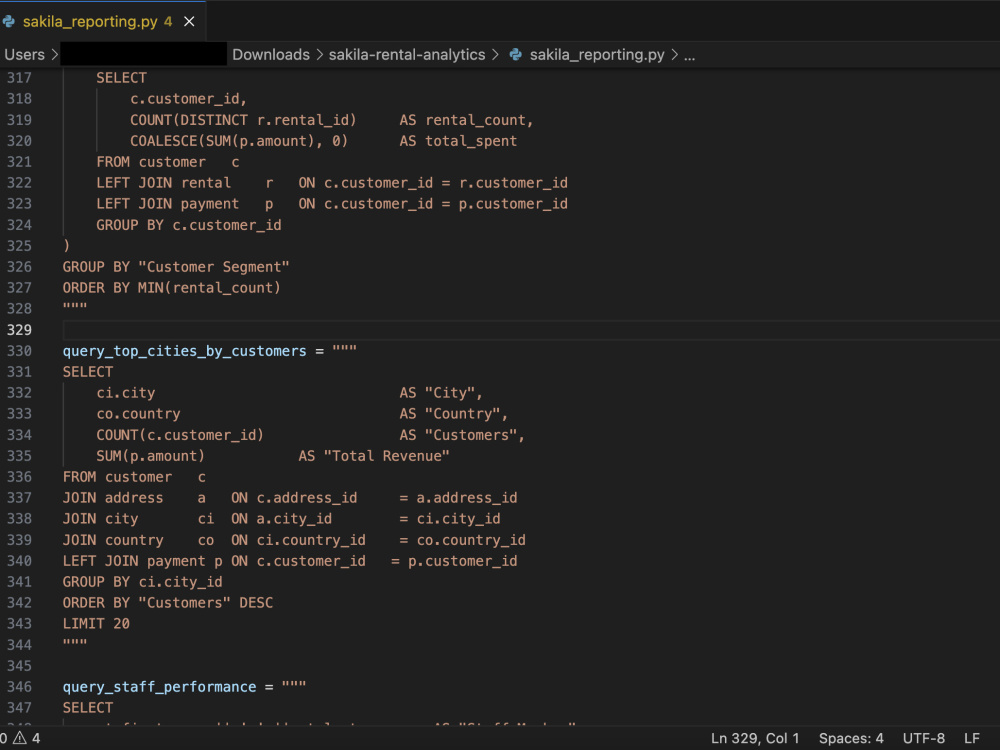Click COUNT(DISTINCT r.rental_id) text

coord(243,120)
